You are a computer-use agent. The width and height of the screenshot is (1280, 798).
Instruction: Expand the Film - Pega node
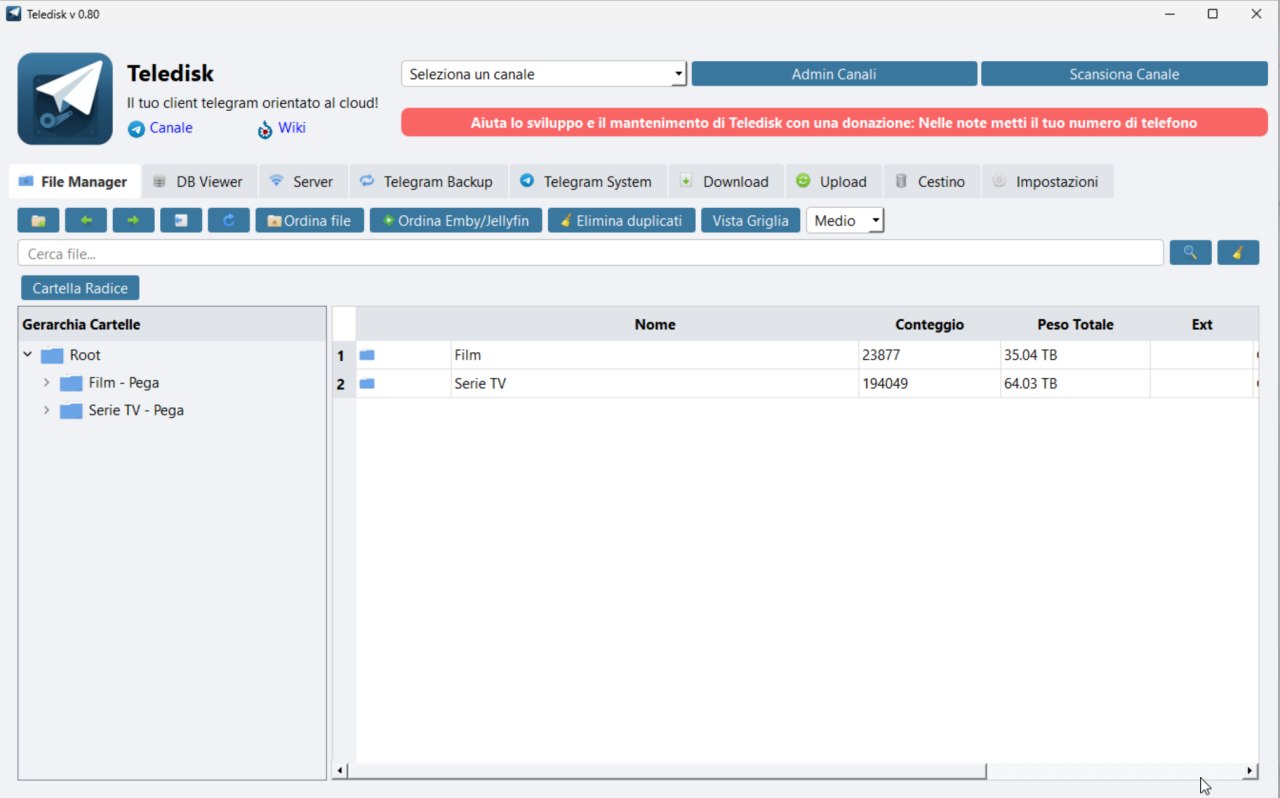pyautogui.click(x=46, y=383)
